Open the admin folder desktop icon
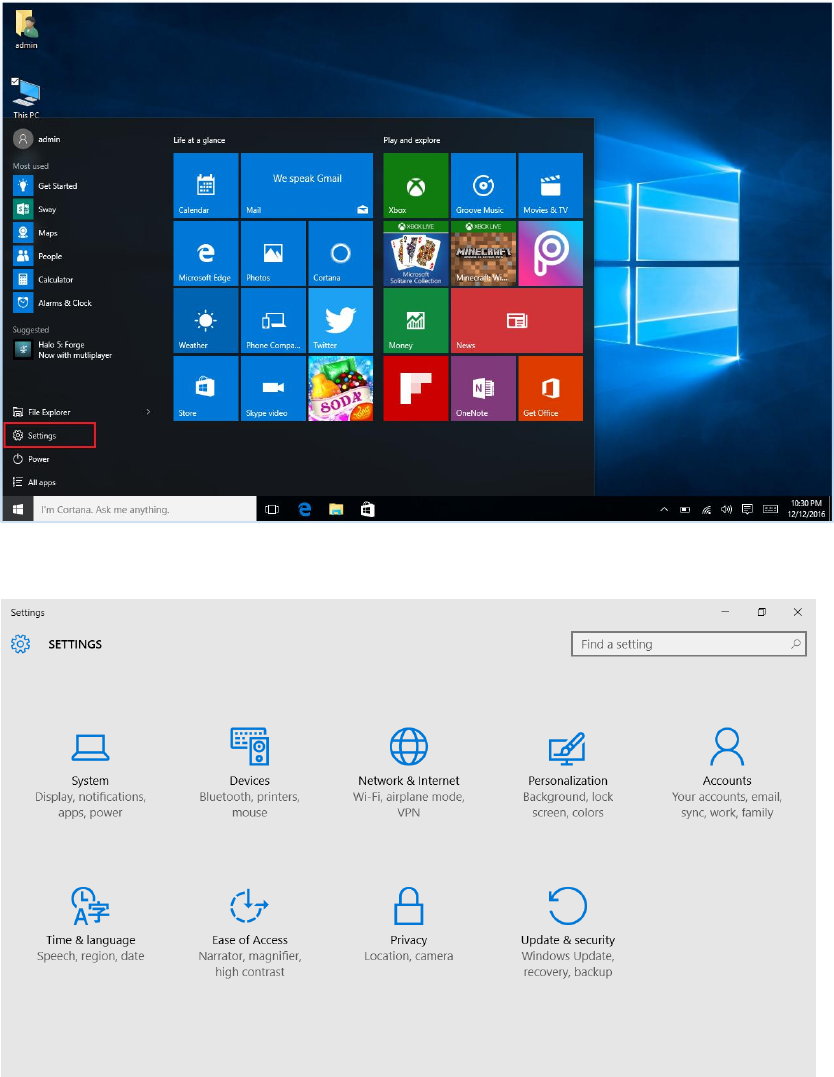The image size is (834, 1077). tap(26, 30)
